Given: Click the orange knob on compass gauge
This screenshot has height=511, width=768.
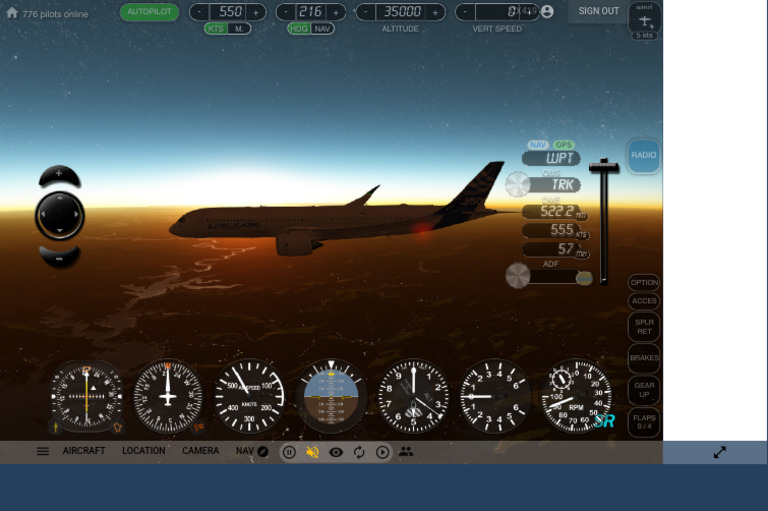Looking at the screenshot, I should pos(198,427).
